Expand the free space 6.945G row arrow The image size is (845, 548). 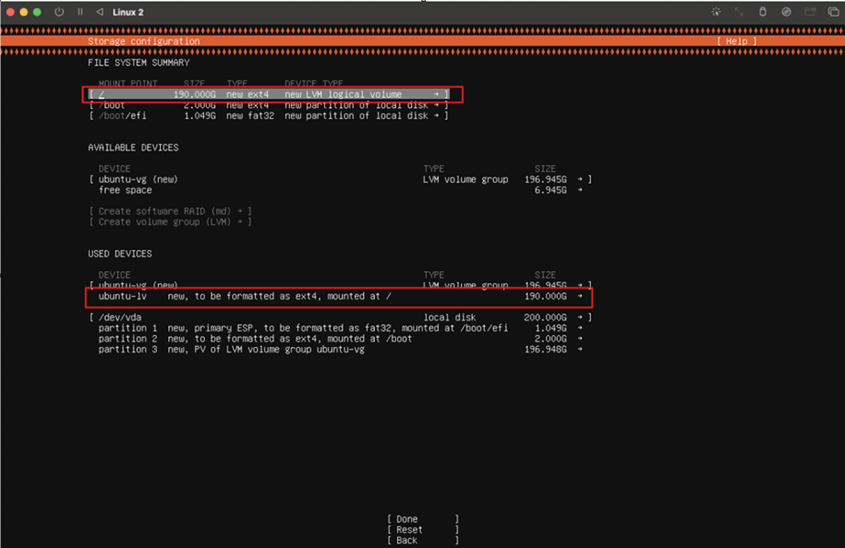pos(580,190)
